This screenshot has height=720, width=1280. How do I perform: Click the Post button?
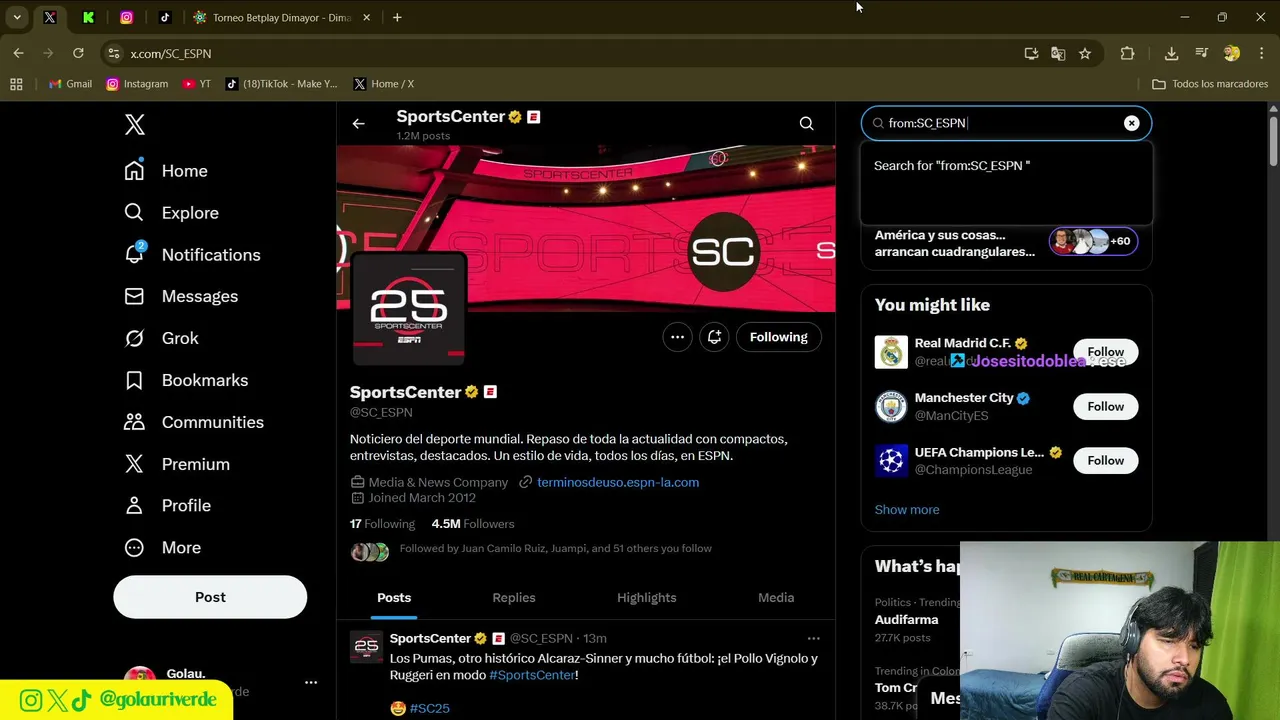(210, 597)
